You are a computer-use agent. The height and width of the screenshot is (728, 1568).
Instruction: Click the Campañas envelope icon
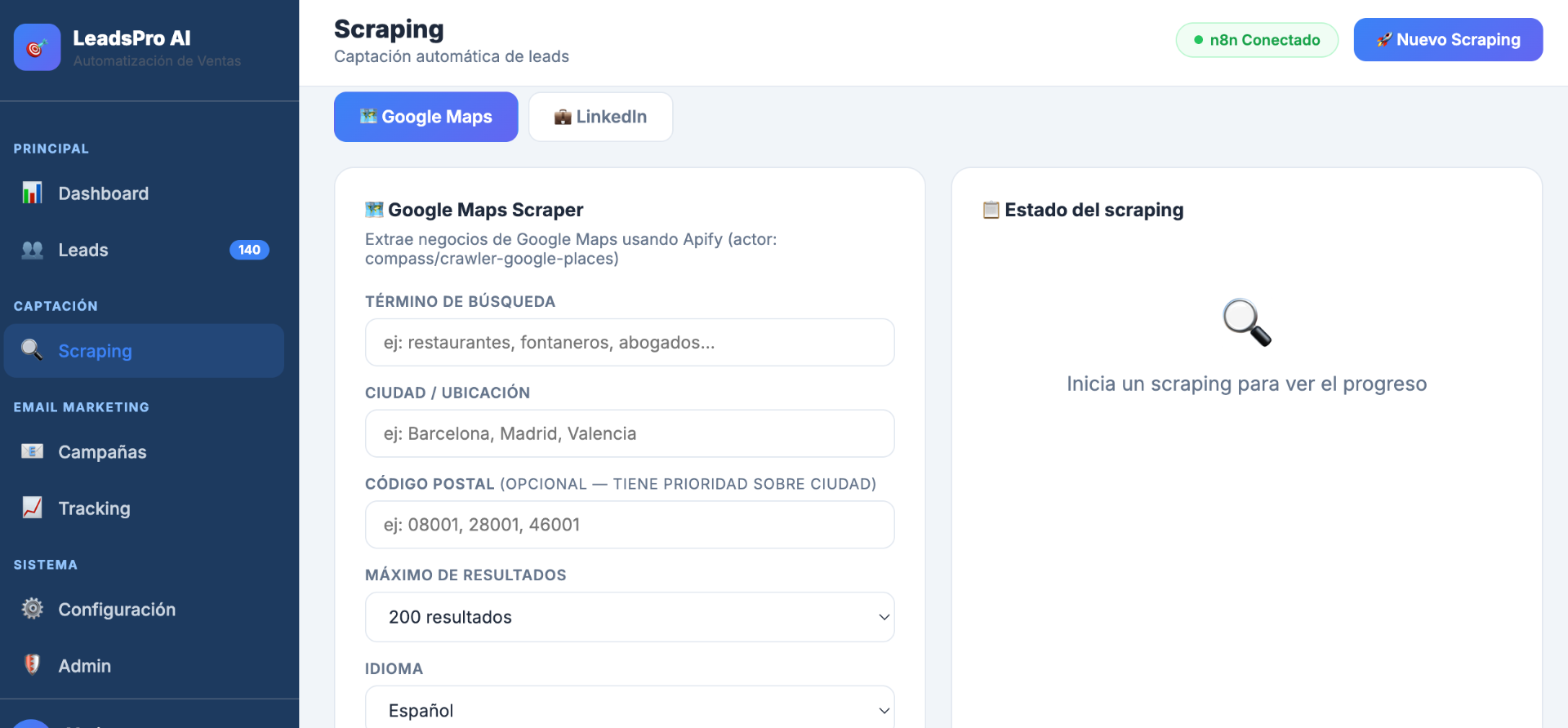point(32,451)
